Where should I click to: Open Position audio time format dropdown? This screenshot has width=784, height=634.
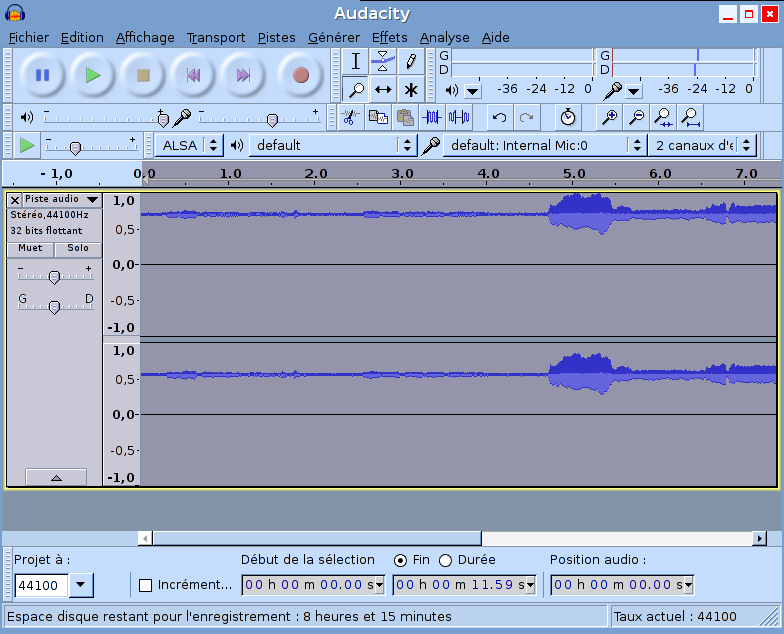[x=688, y=585]
